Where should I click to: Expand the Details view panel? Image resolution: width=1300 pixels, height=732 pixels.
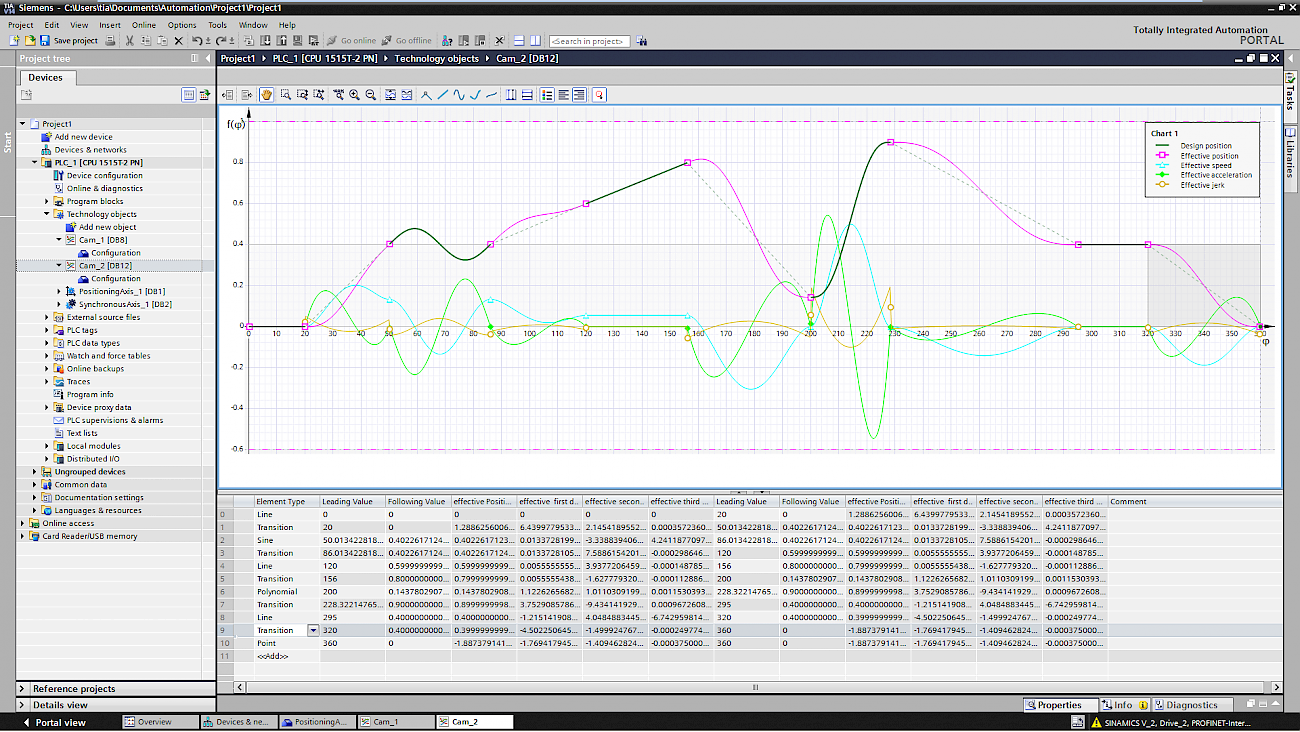coord(24,705)
